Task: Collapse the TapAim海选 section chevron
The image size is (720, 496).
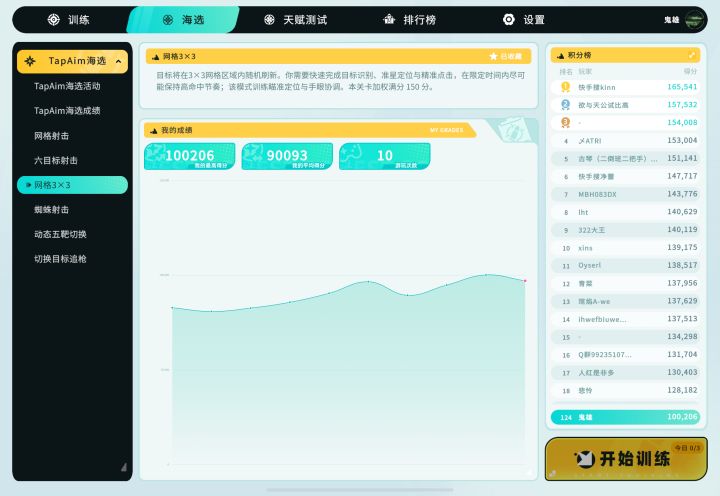Action: pos(118,61)
